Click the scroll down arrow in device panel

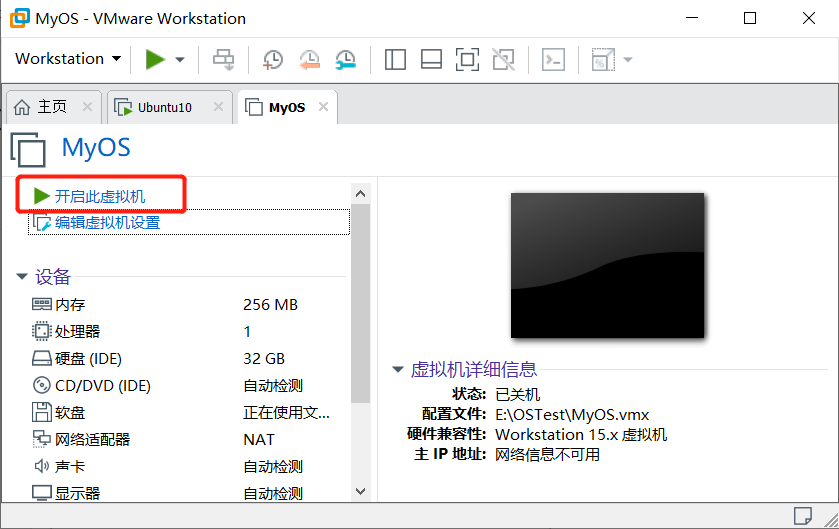361,491
